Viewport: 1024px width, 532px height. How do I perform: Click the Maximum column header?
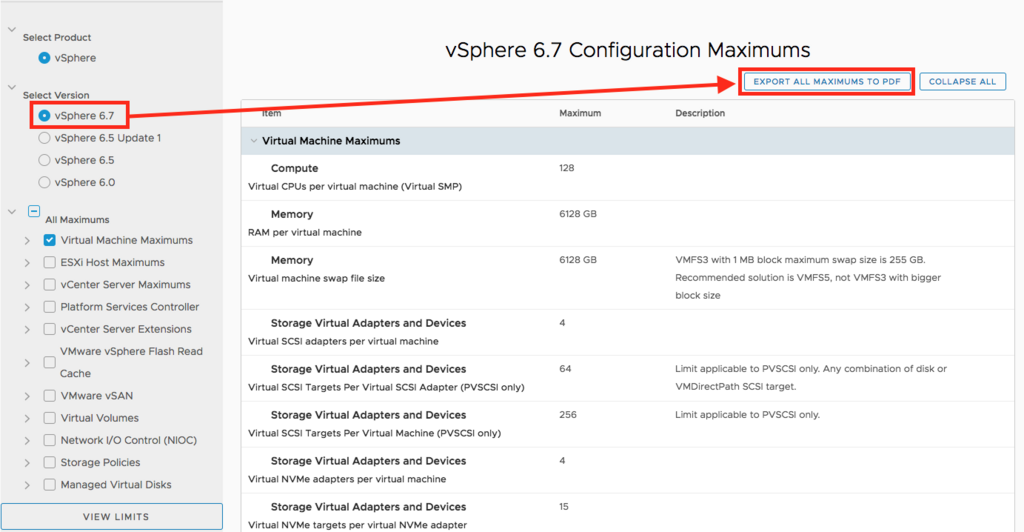click(580, 113)
